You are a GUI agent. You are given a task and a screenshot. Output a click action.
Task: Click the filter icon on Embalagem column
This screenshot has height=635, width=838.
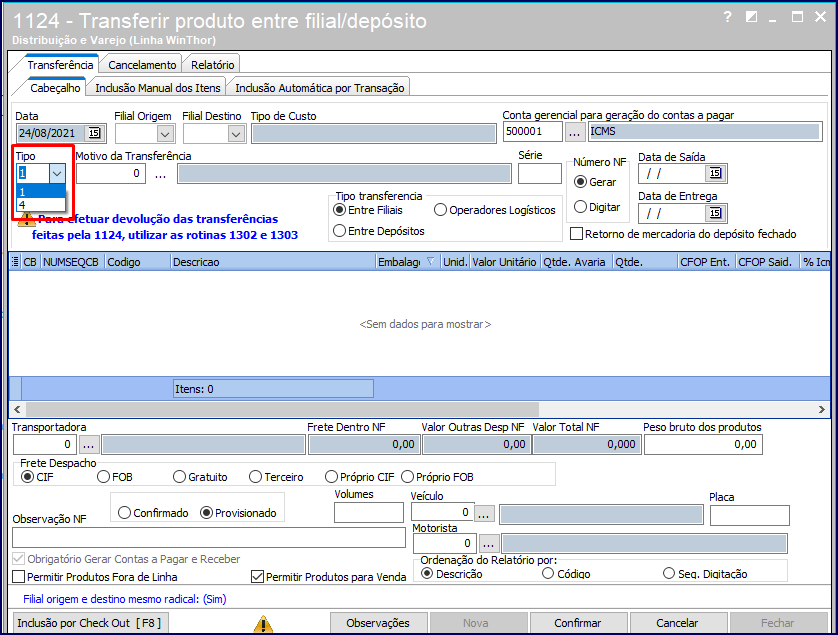click(430, 261)
